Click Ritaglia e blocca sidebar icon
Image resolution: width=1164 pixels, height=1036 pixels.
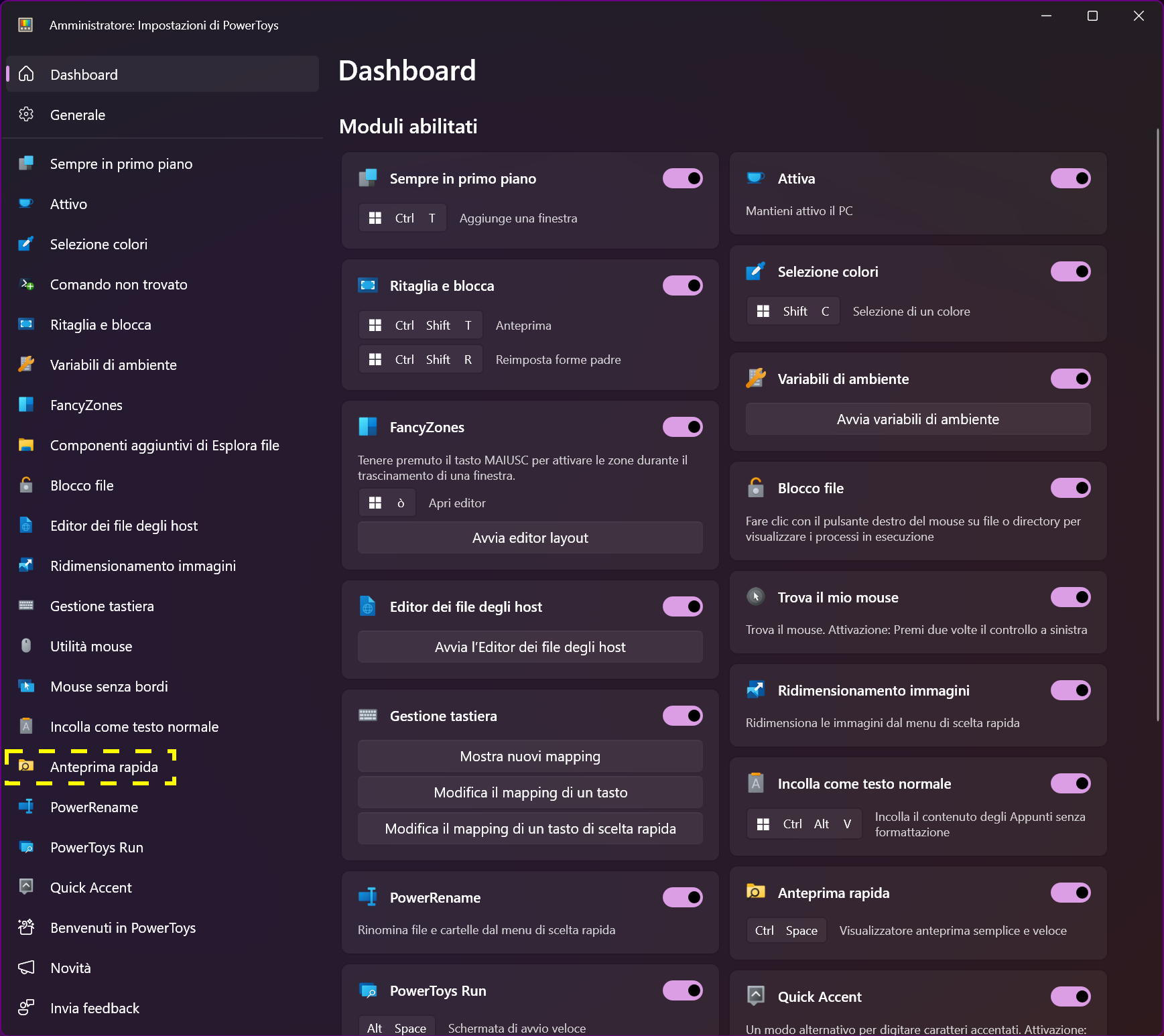26,324
